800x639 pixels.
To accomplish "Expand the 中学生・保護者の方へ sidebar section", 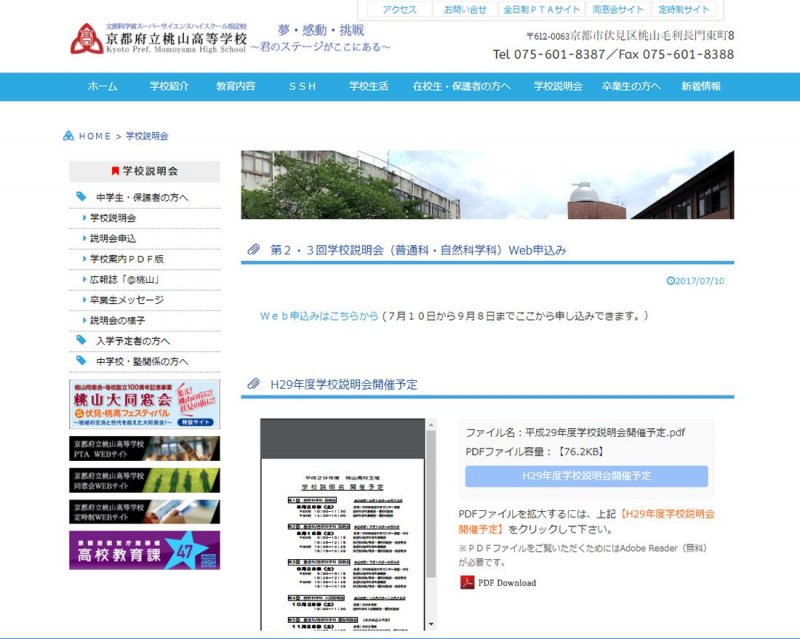I will point(142,197).
